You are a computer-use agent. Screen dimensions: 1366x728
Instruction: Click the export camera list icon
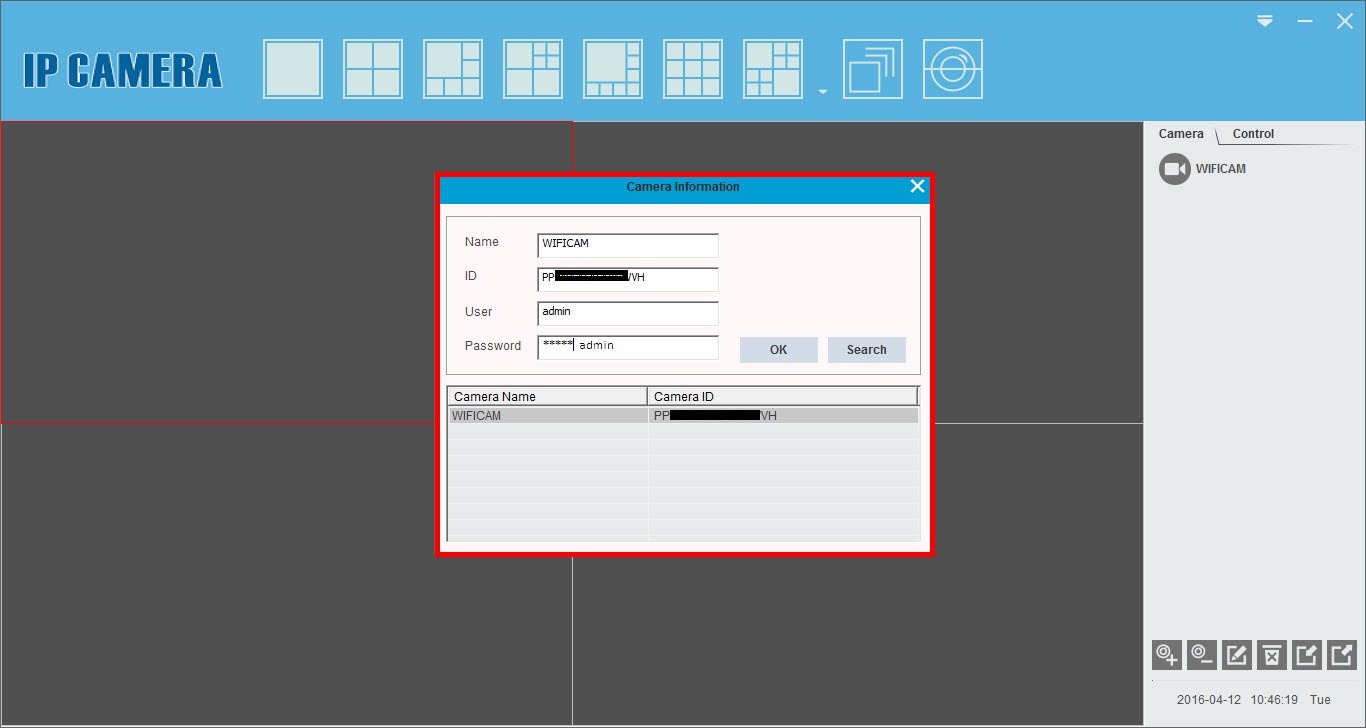point(1341,655)
